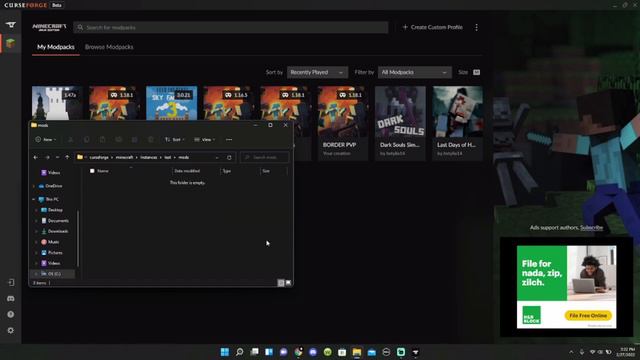This screenshot has width=640, height=360.
Task: Go back in File Explorer navigation
Action: point(36,157)
